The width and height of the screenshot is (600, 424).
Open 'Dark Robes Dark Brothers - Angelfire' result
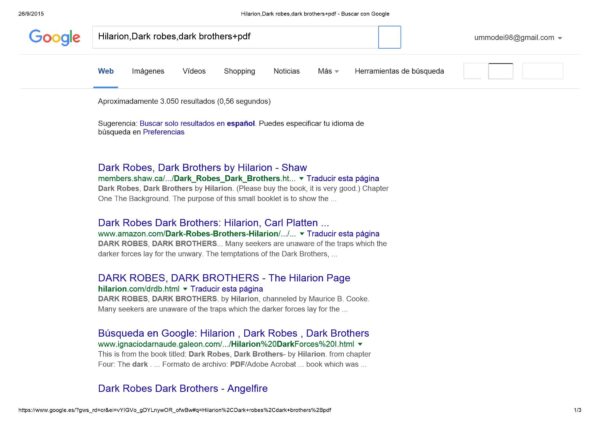tap(183, 388)
